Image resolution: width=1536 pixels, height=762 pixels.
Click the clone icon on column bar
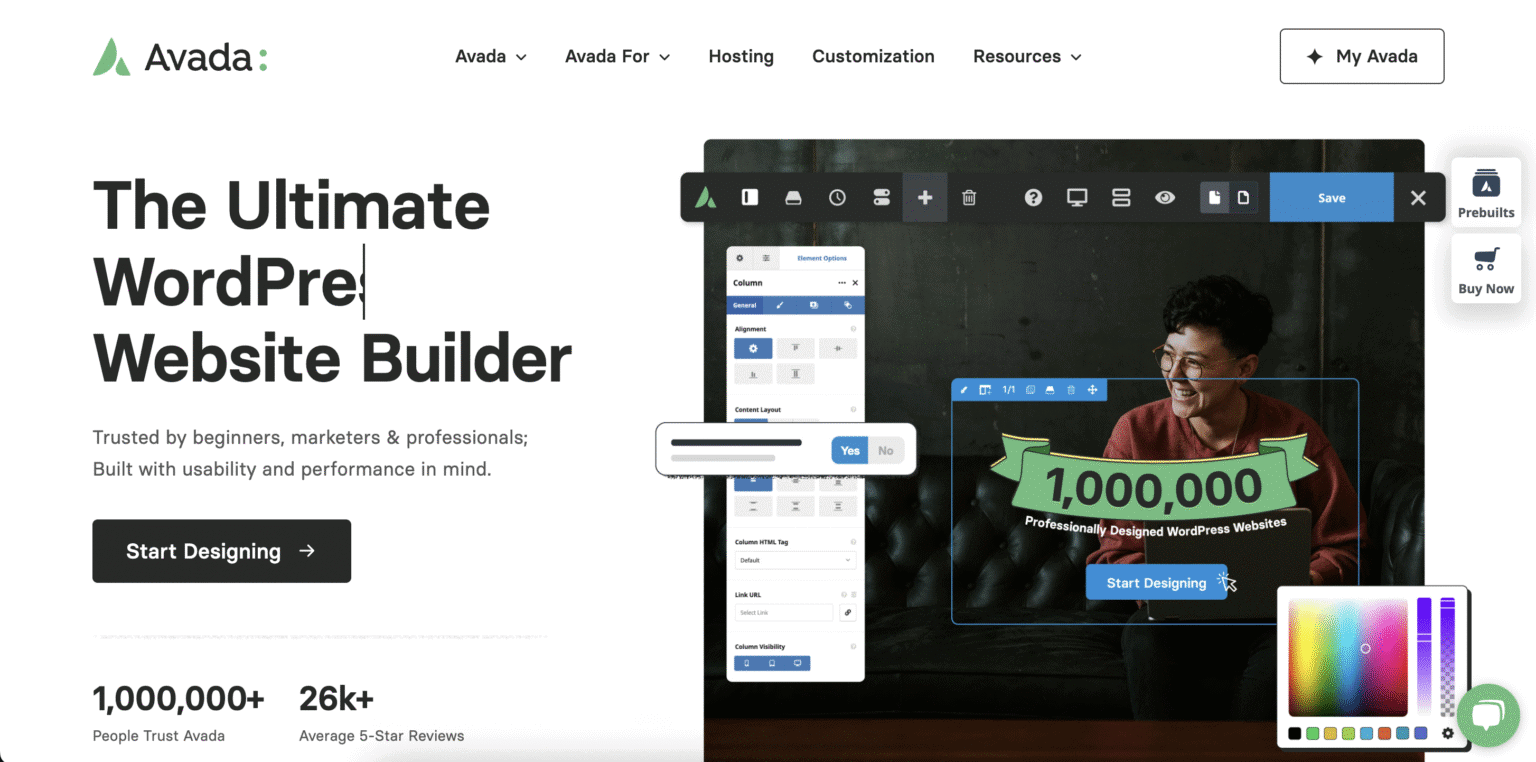point(1030,390)
